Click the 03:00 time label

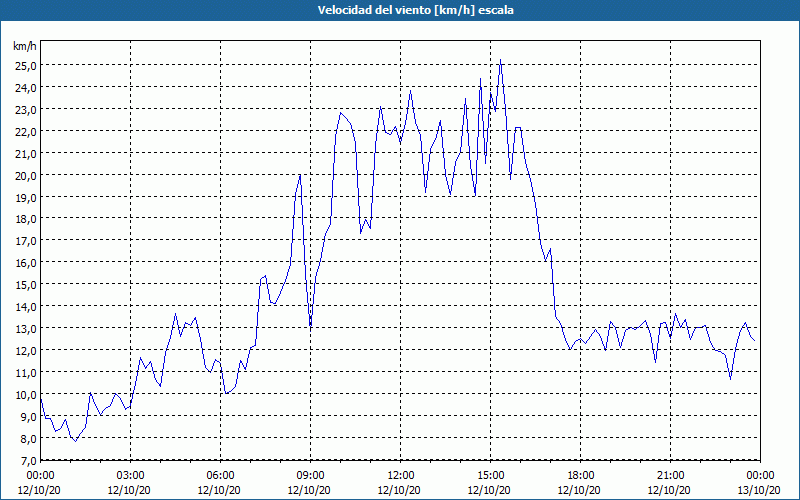(130, 476)
